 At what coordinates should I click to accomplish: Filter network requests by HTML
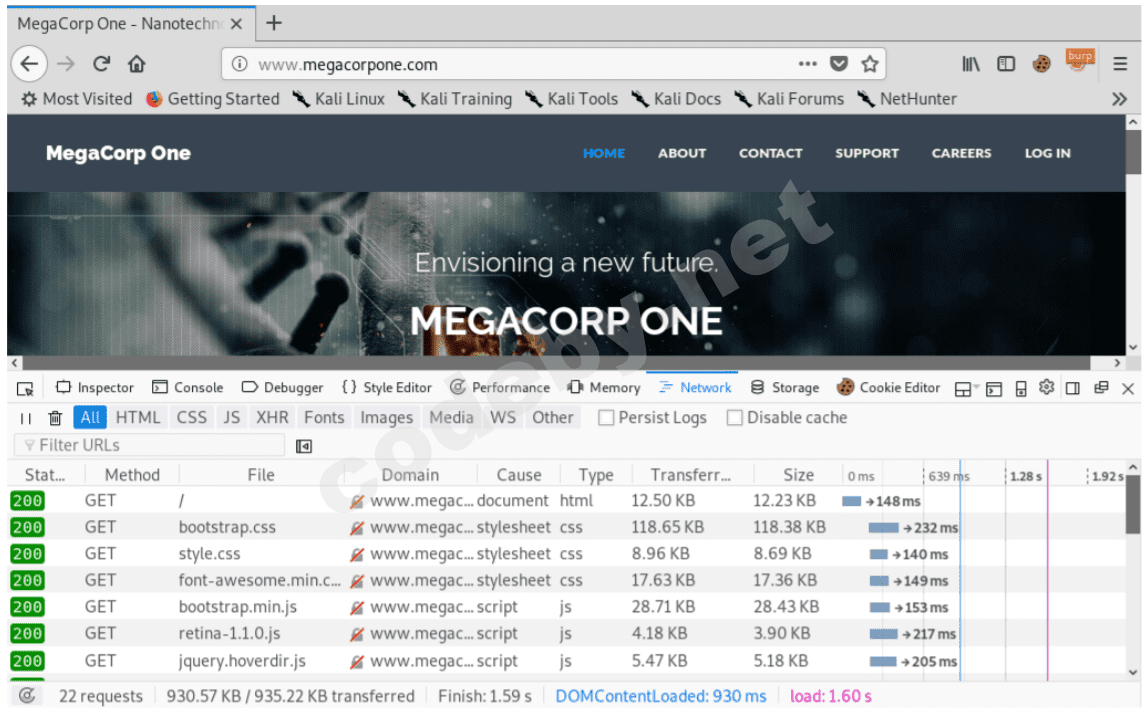tap(138, 418)
